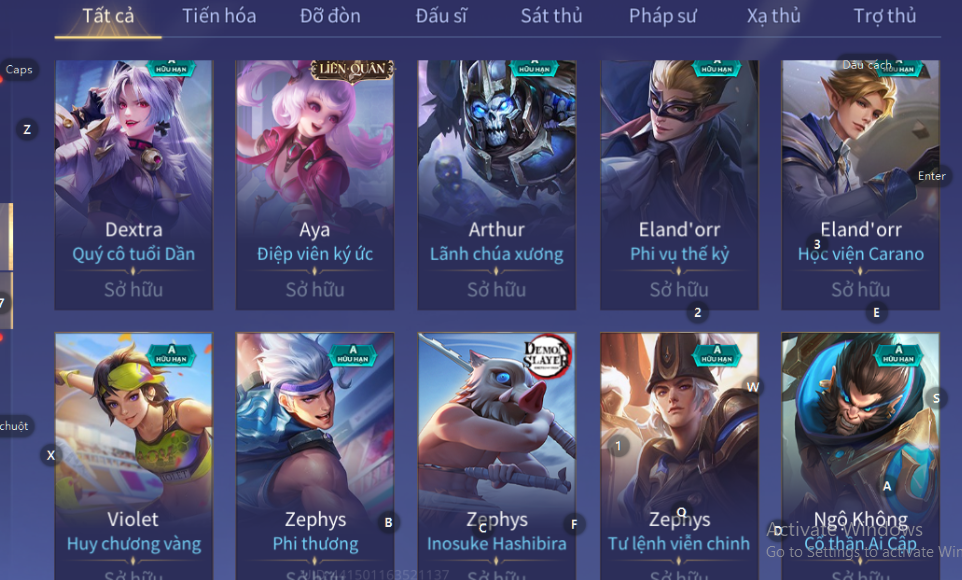Image resolution: width=962 pixels, height=580 pixels.
Task: Click the Enter key overlay button
Action: pyautogui.click(x=931, y=176)
